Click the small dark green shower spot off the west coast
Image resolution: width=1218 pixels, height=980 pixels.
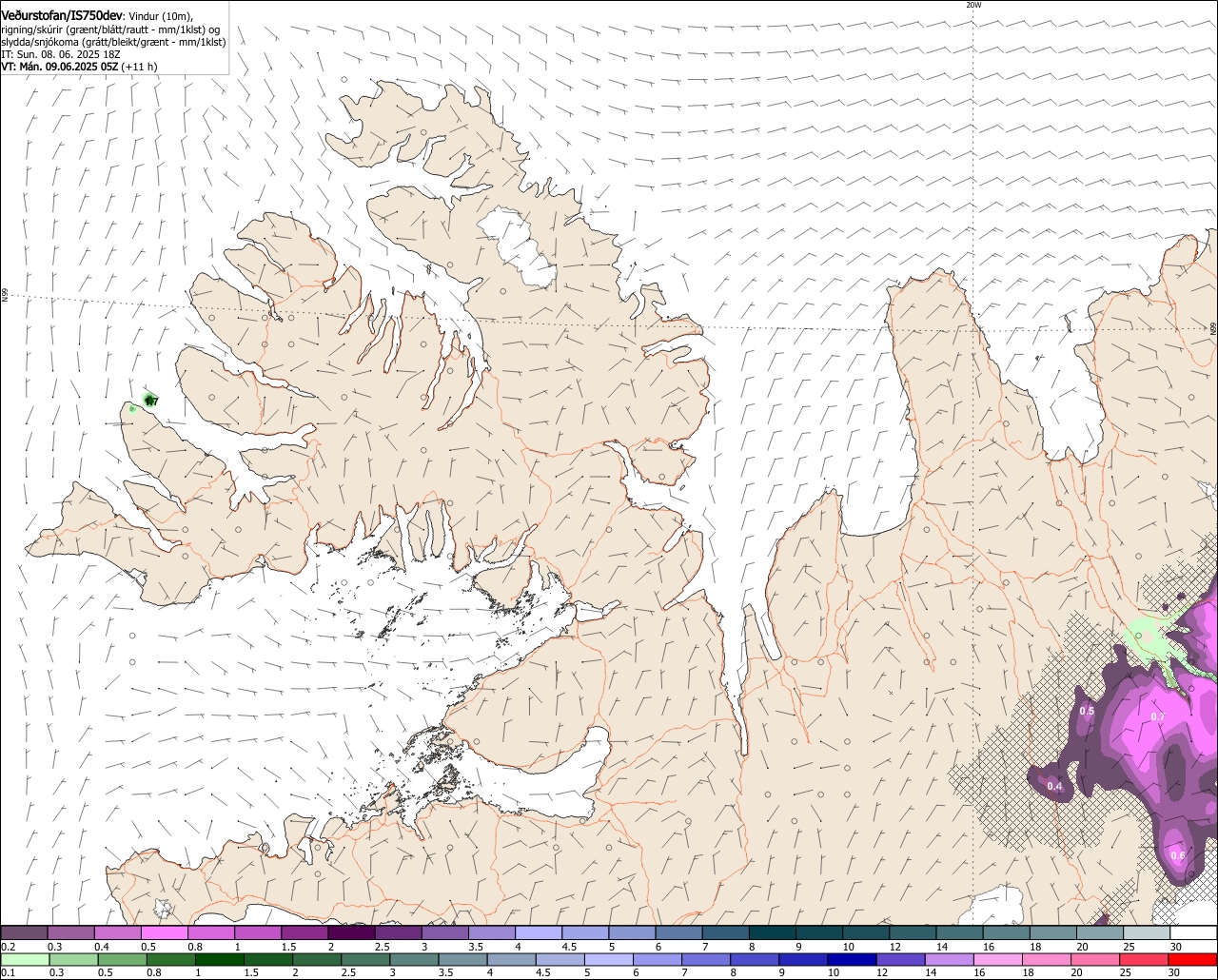click(147, 400)
